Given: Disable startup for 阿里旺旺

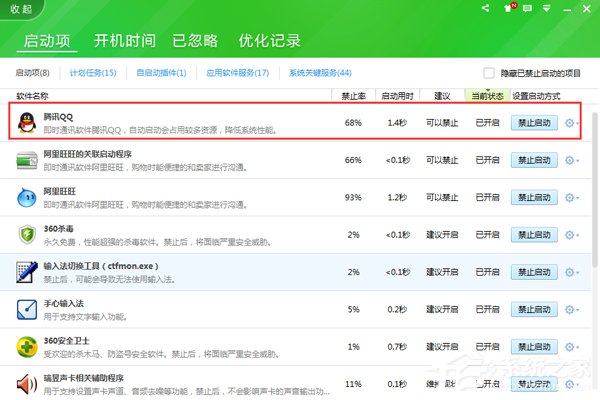Looking at the screenshot, I should pyautogui.click(x=534, y=198).
